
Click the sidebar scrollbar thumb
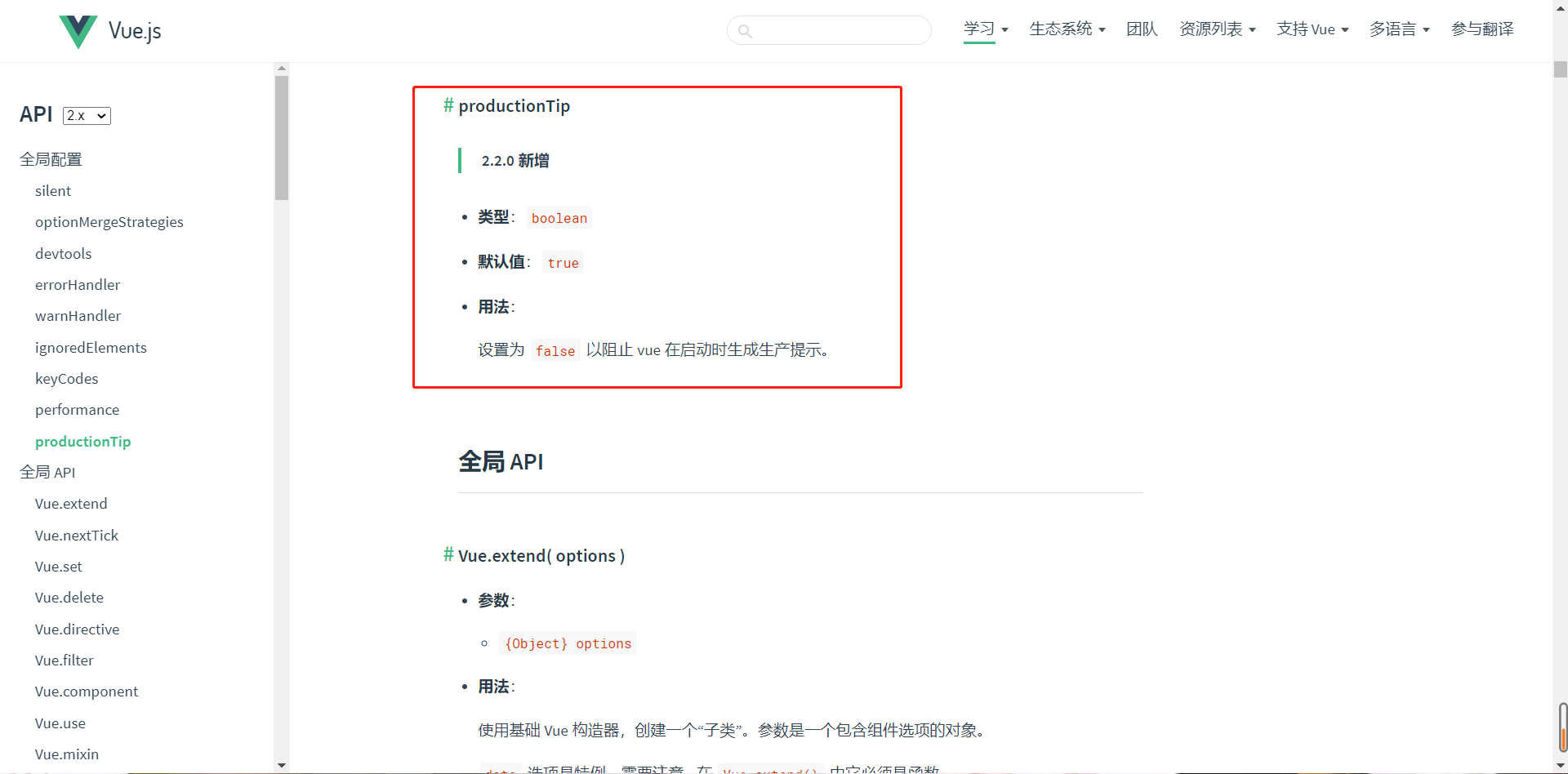(x=282, y=138)
